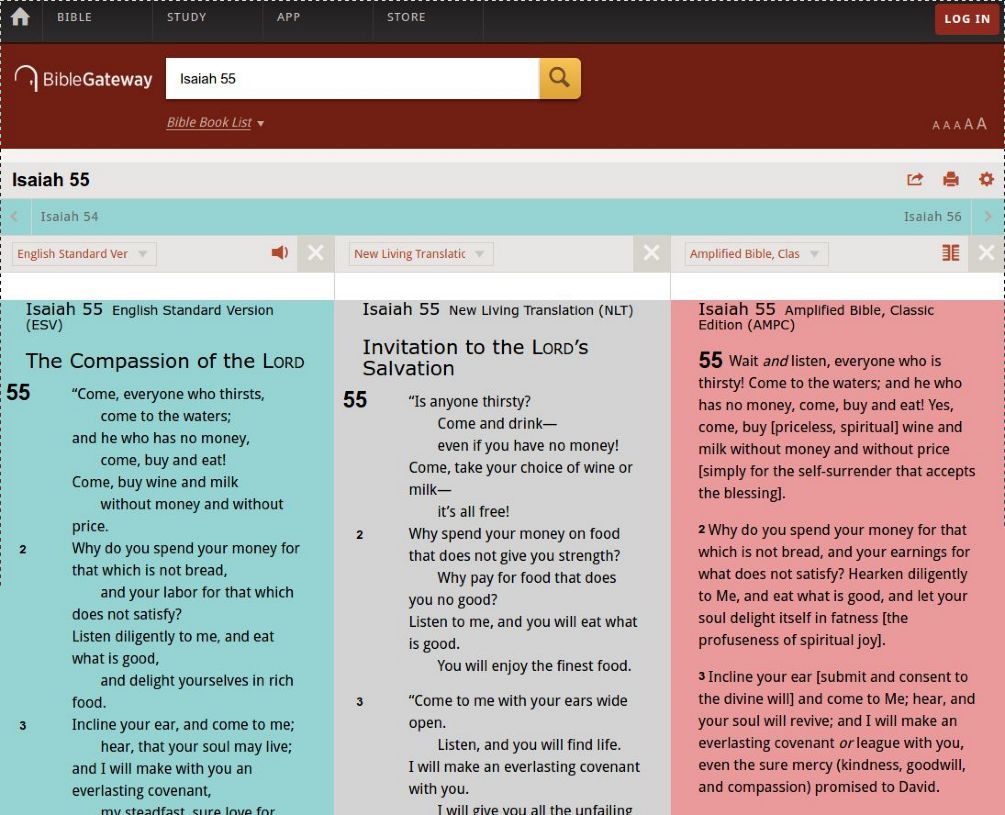
Task: Go to previous chapter left arrow
Action: 14,217
